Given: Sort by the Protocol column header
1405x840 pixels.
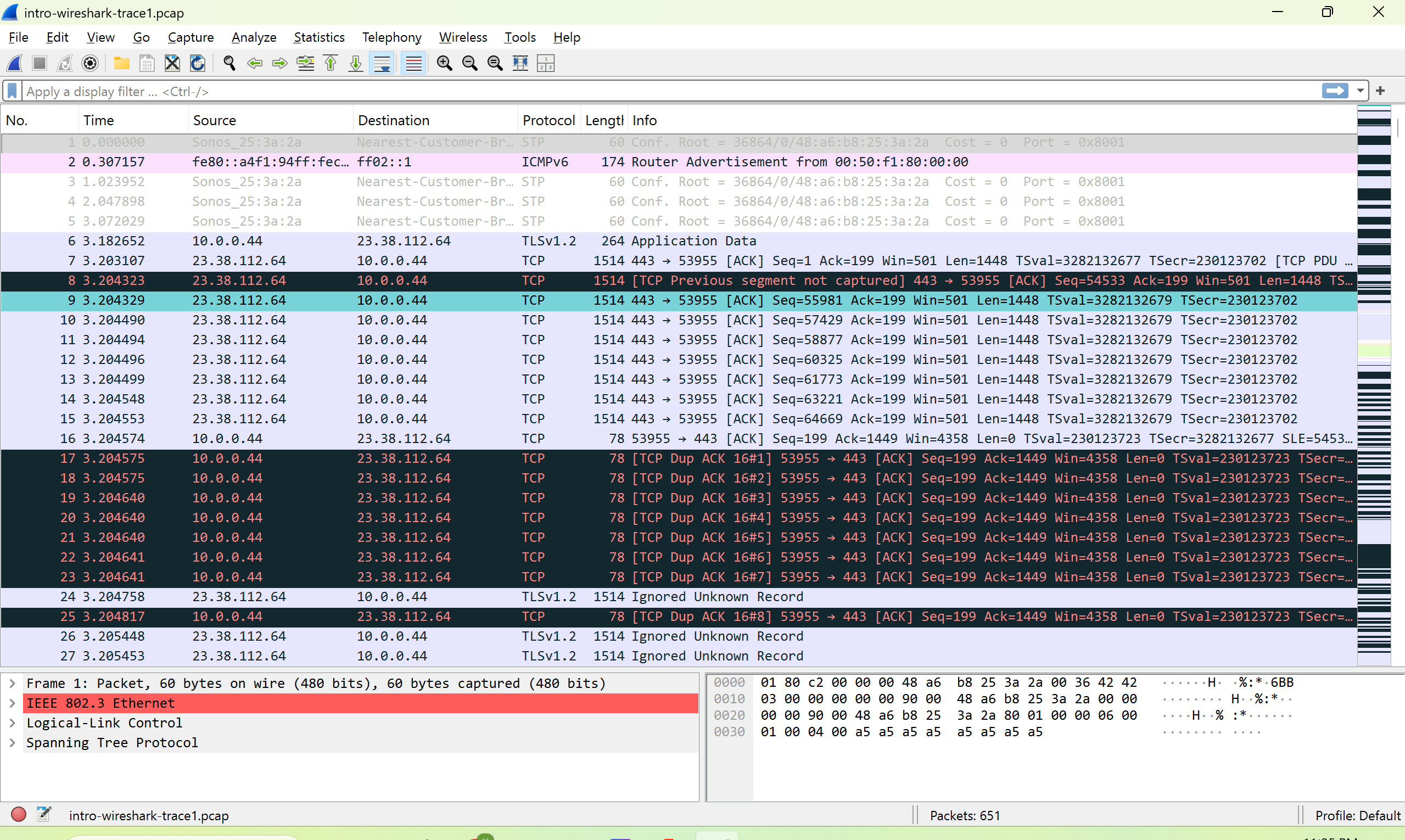Looking at the screenshot, I should [549, 120].
